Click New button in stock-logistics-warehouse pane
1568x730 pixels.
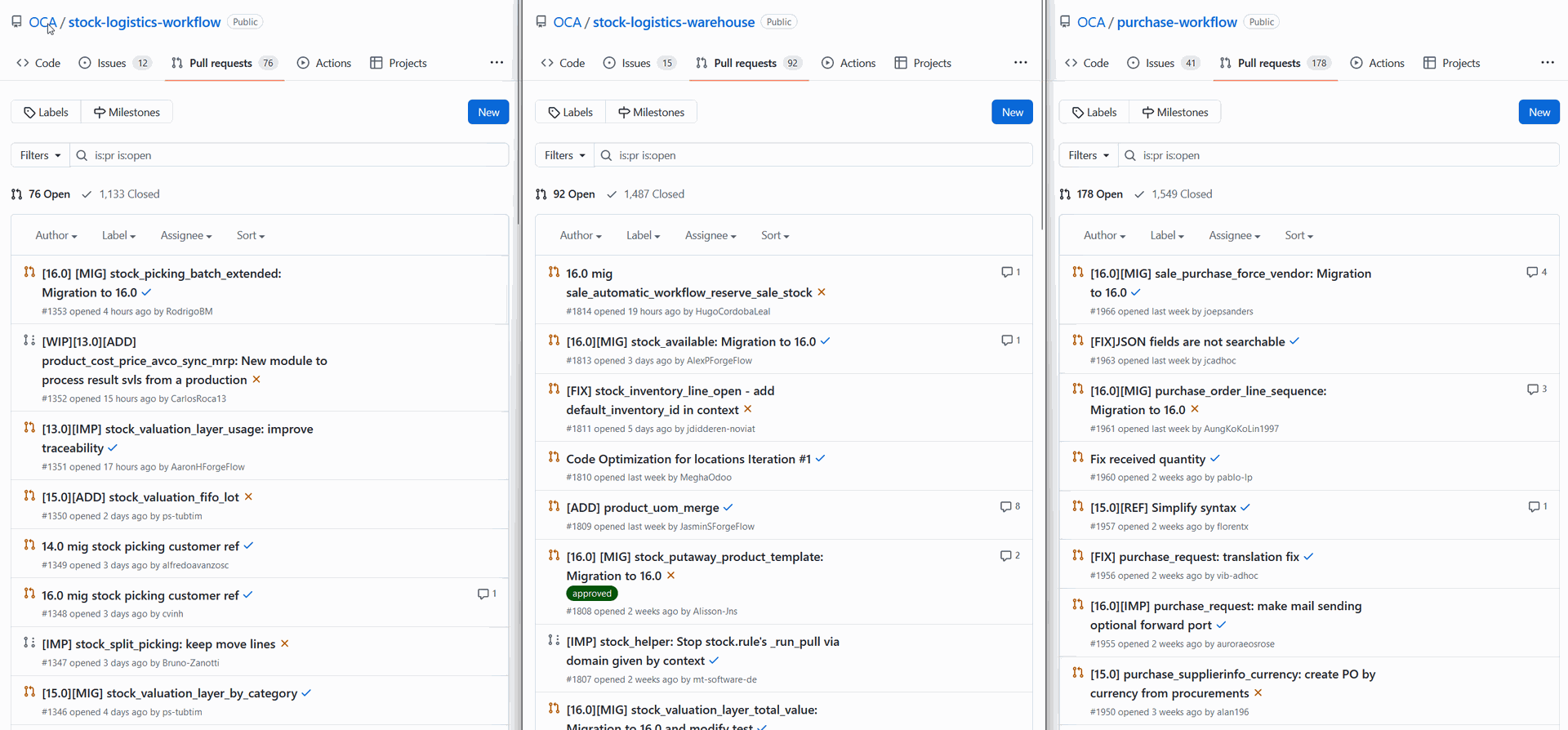1012,113
